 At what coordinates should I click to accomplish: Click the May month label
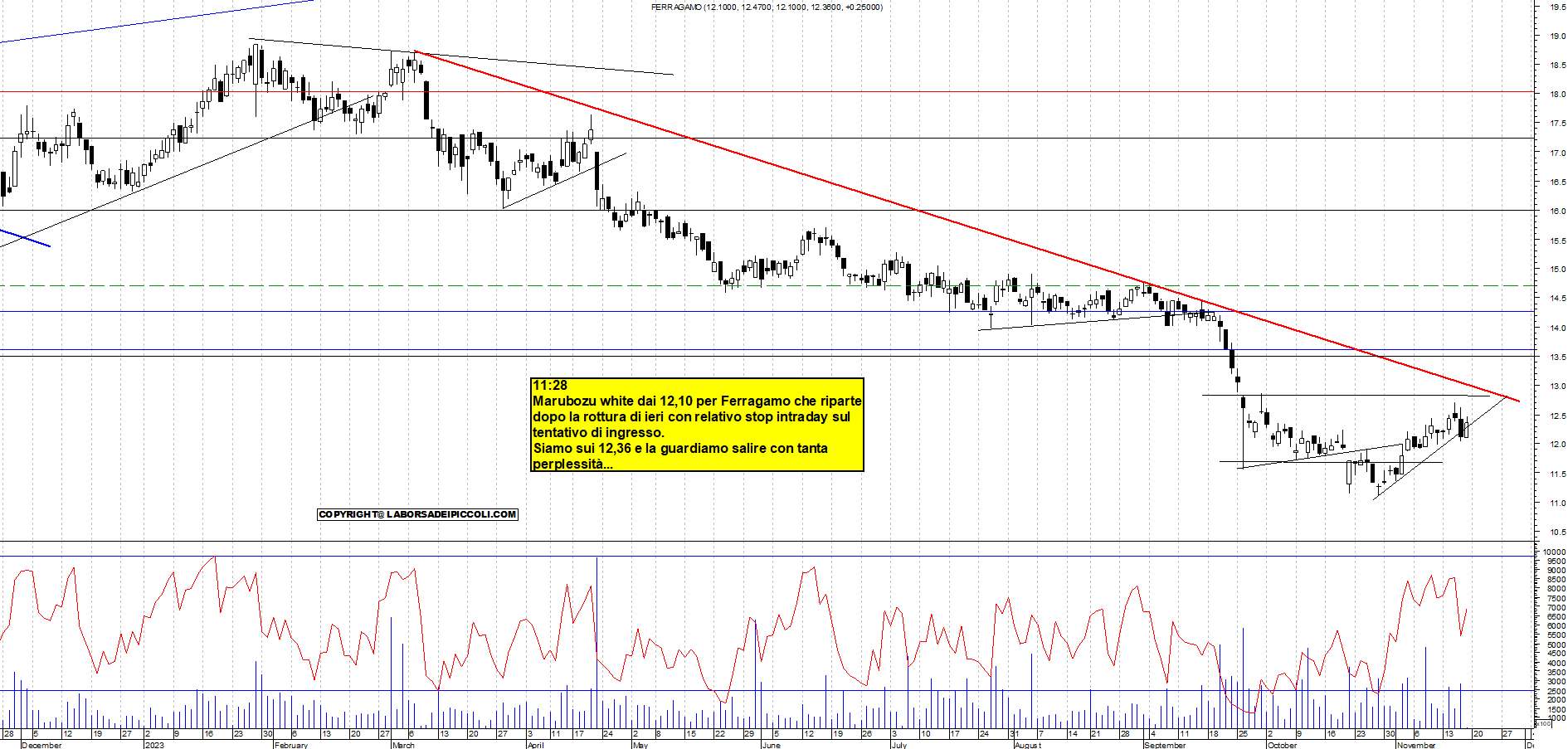pos(640,745)
